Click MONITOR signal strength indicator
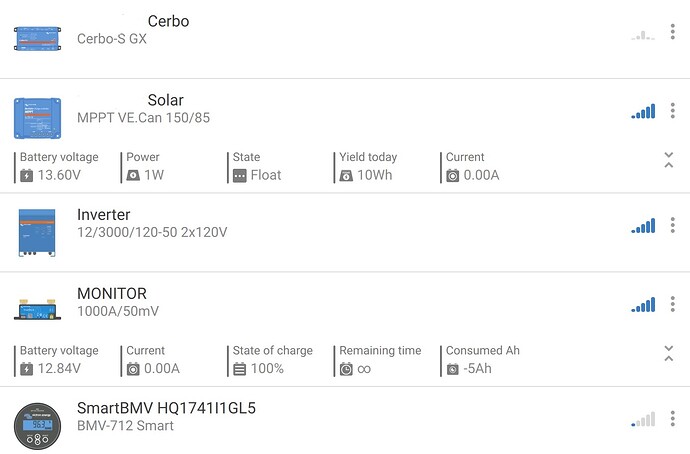 coord(643,305)
